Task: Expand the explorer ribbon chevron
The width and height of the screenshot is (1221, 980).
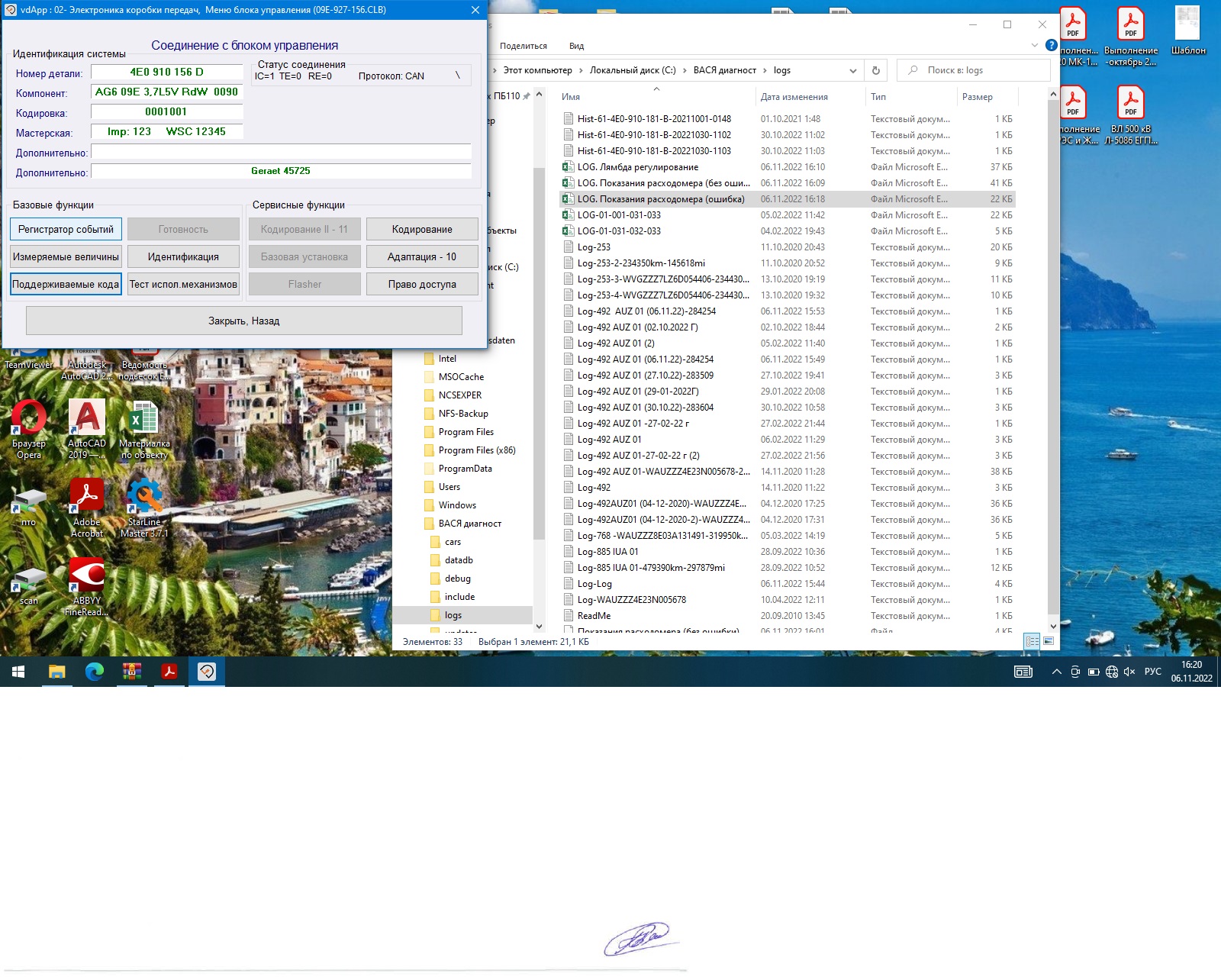Action: [x=1035, y=46]
